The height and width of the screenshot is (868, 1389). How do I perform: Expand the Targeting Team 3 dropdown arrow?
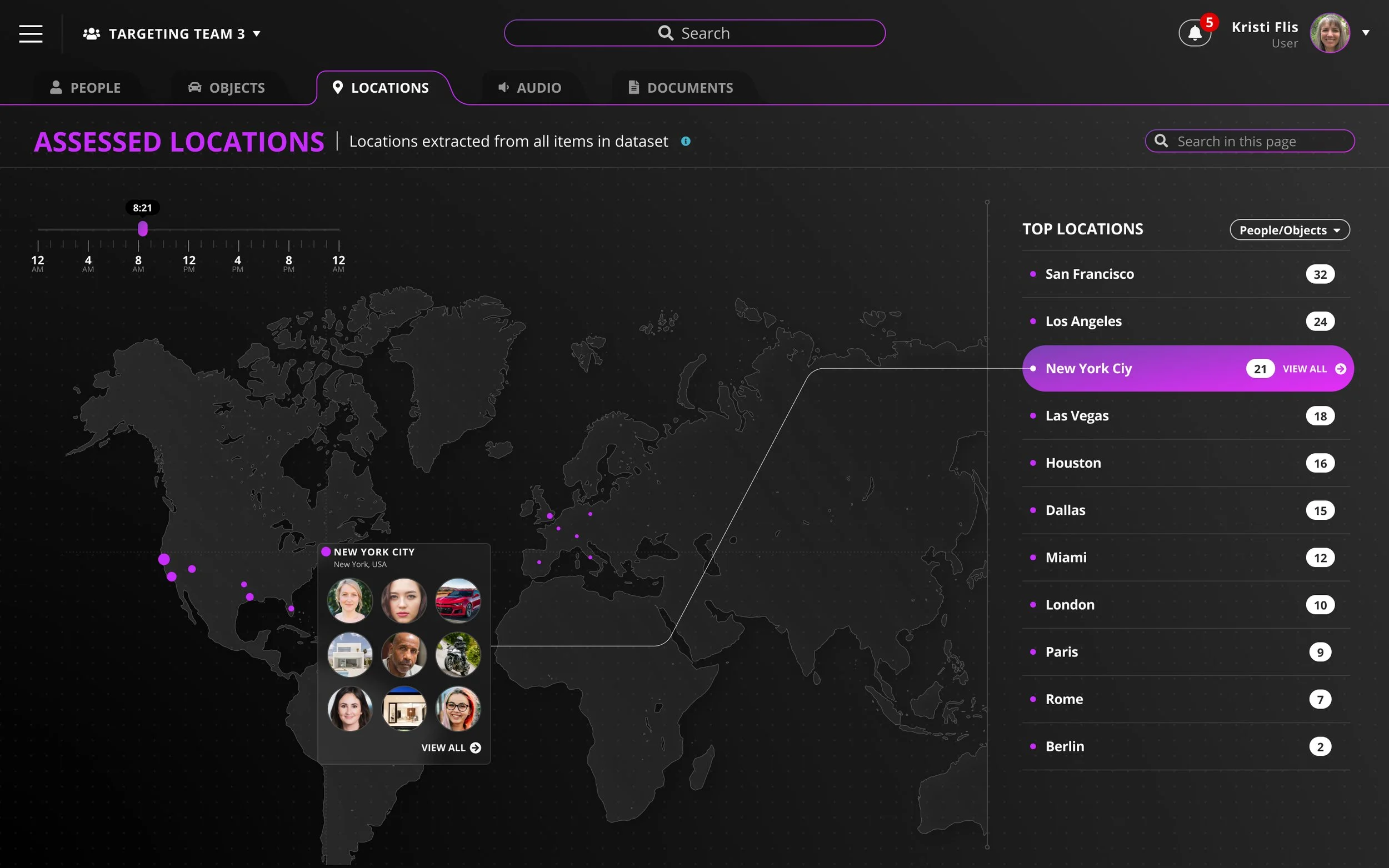(x=257, y=34)
